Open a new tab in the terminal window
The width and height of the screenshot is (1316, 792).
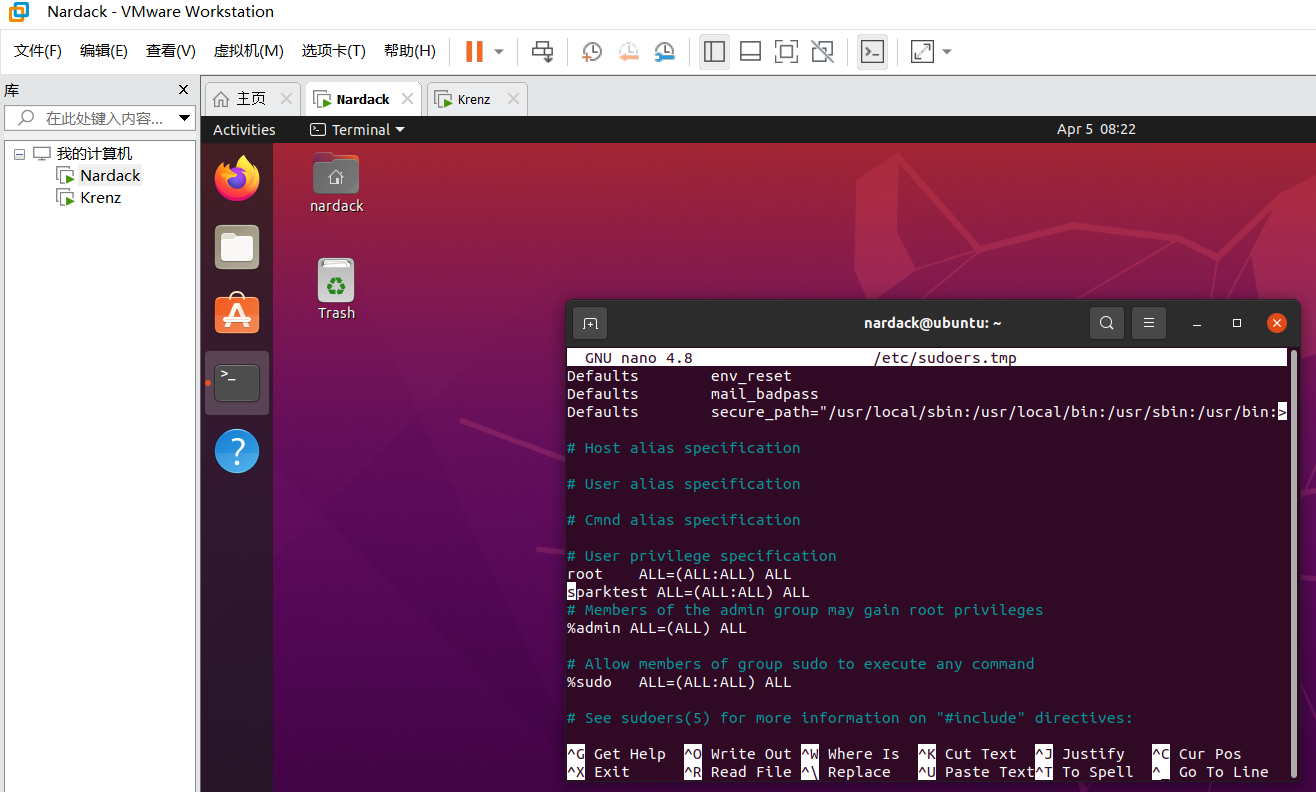pos(590,323)
